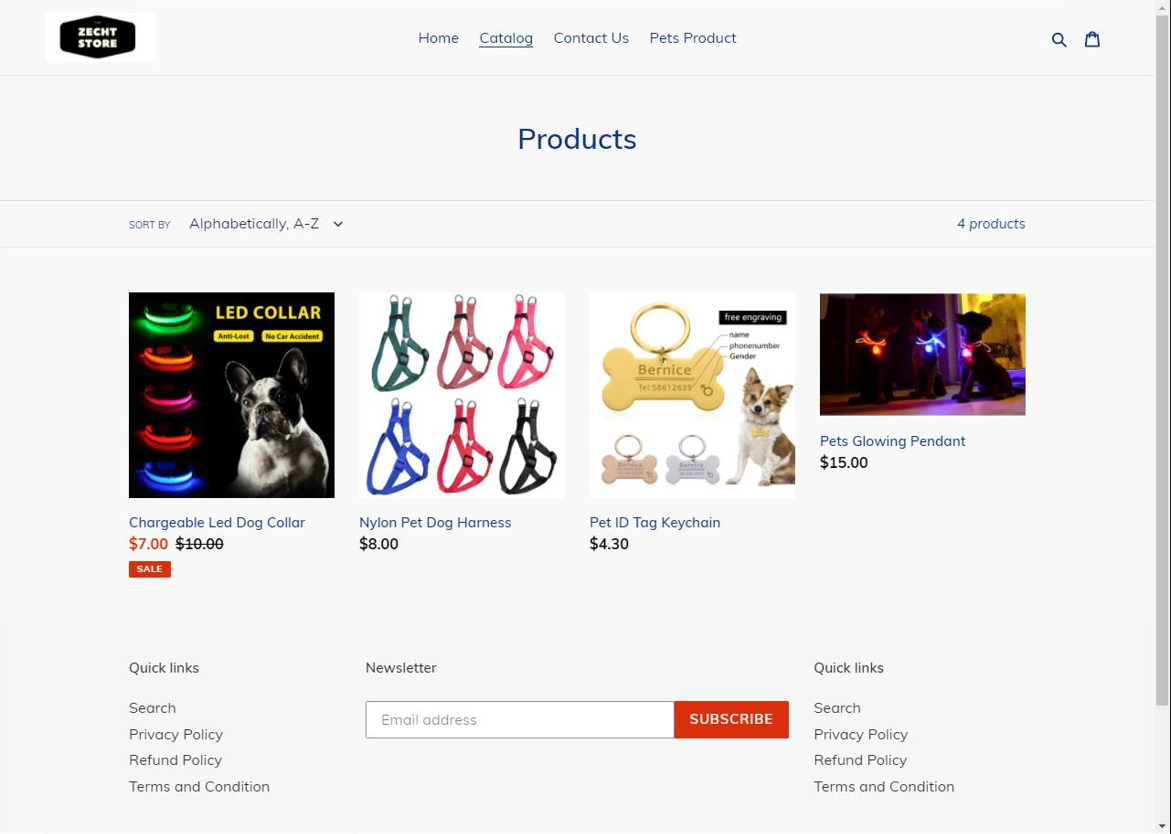This screenshot has width=1171, height=834.
Task: Open the LED Collar product image
Action: tap(231, 395)
